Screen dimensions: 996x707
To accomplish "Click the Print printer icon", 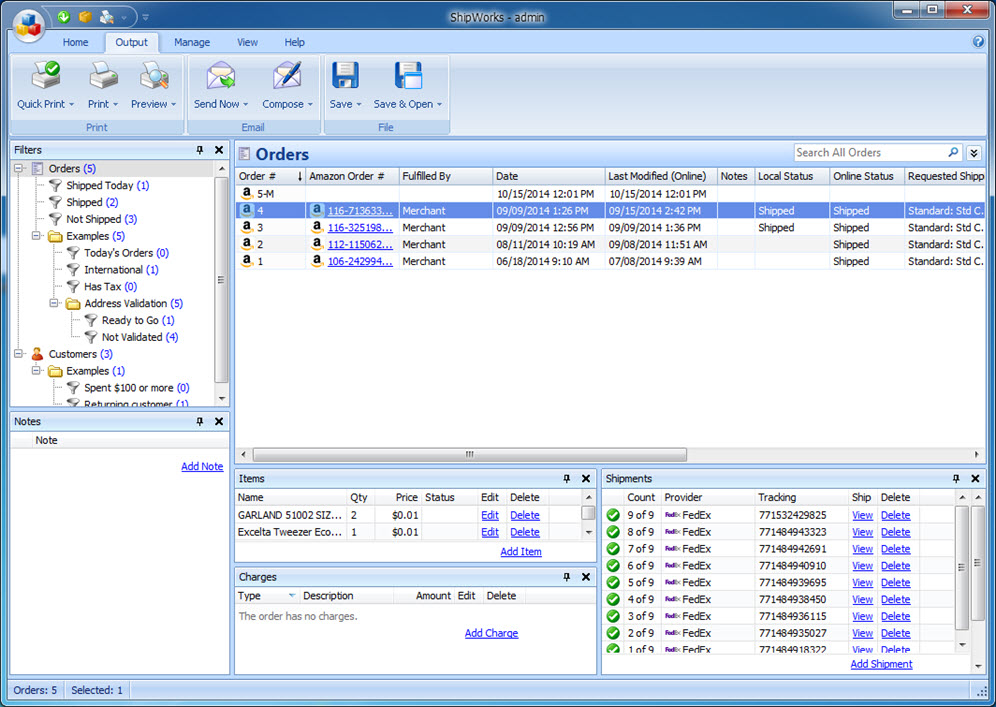I will pyautogui.click(x=103, y=76).
